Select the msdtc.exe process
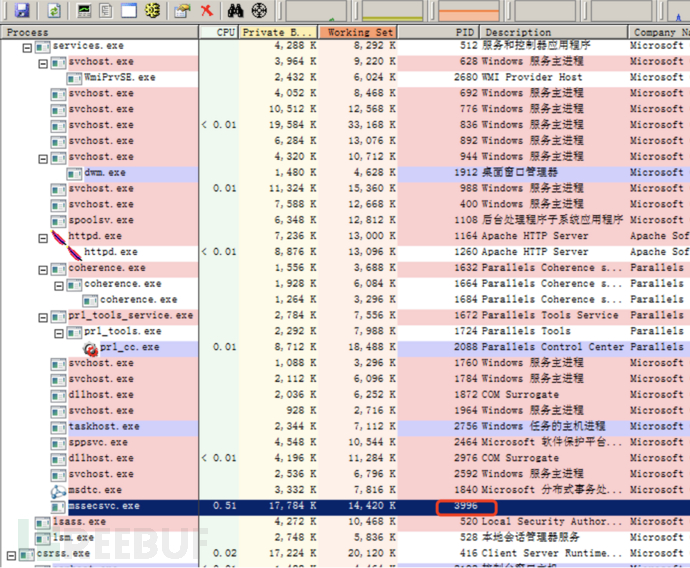690x568 pixels. pos(95,490)
